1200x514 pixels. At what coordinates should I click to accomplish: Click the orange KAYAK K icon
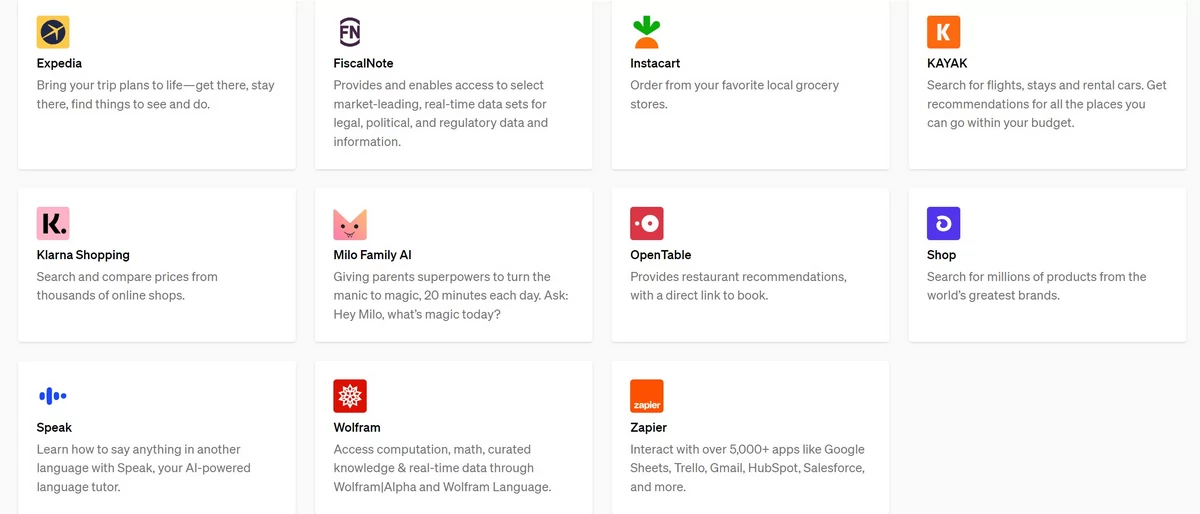(943, 32)
